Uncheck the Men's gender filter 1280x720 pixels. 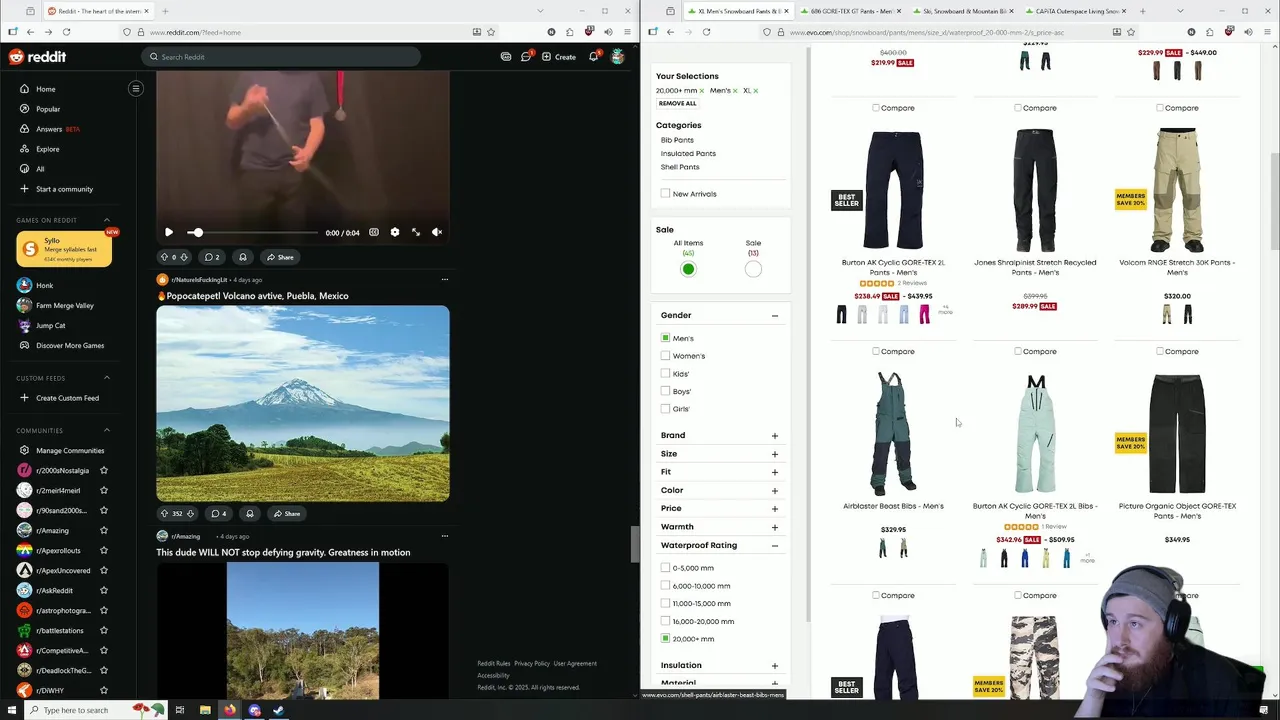coord(666,338)
